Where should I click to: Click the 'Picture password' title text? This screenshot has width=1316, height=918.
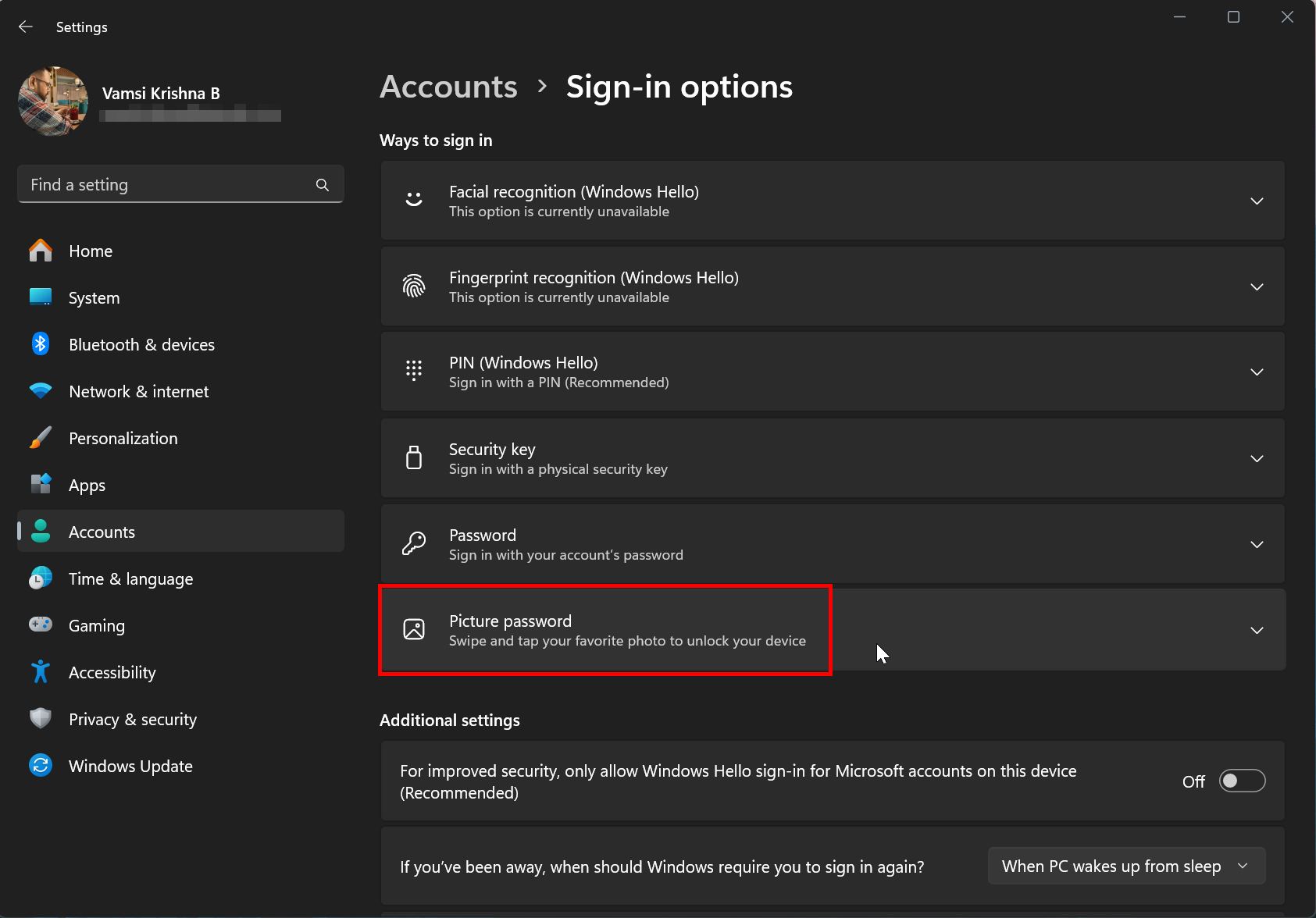tap(510, 621)
